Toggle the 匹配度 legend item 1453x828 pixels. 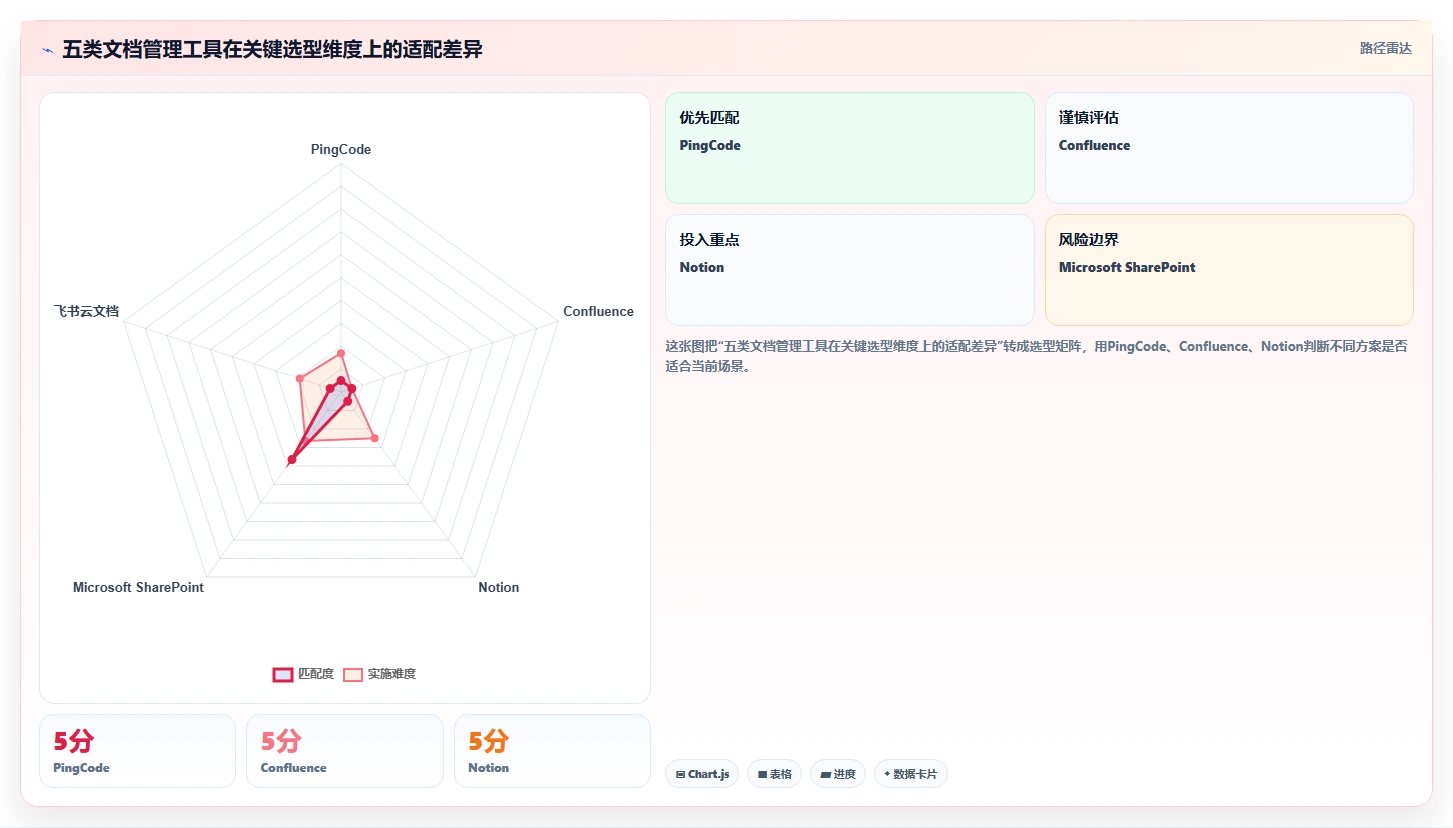(x=303, y=674)
